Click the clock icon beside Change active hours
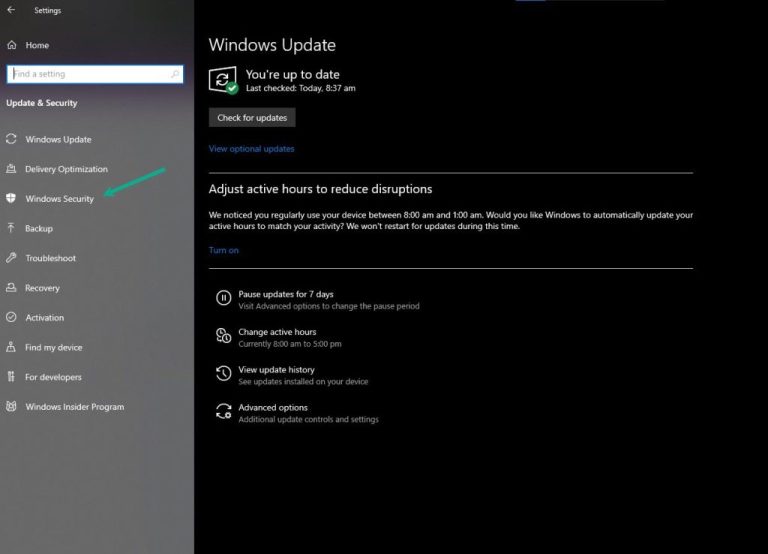The height and width of the screenshot is (554, 768). 224,336
